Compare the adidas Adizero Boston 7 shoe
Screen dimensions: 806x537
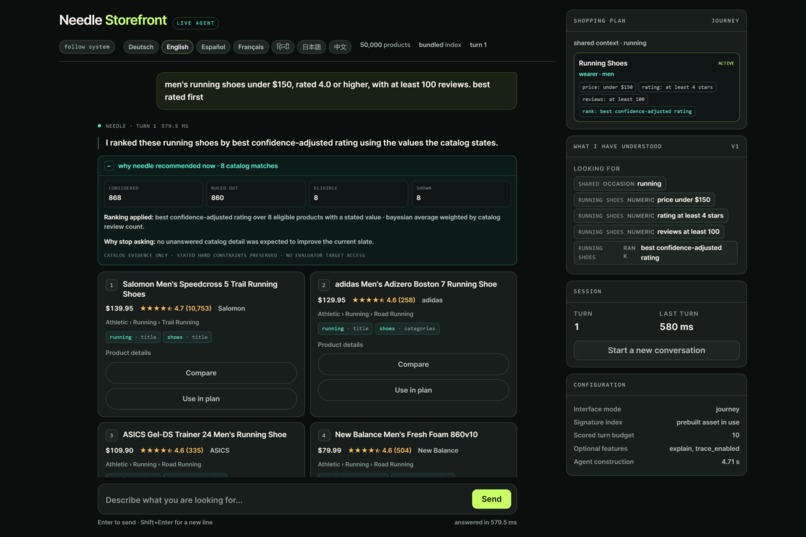[413, 364]
